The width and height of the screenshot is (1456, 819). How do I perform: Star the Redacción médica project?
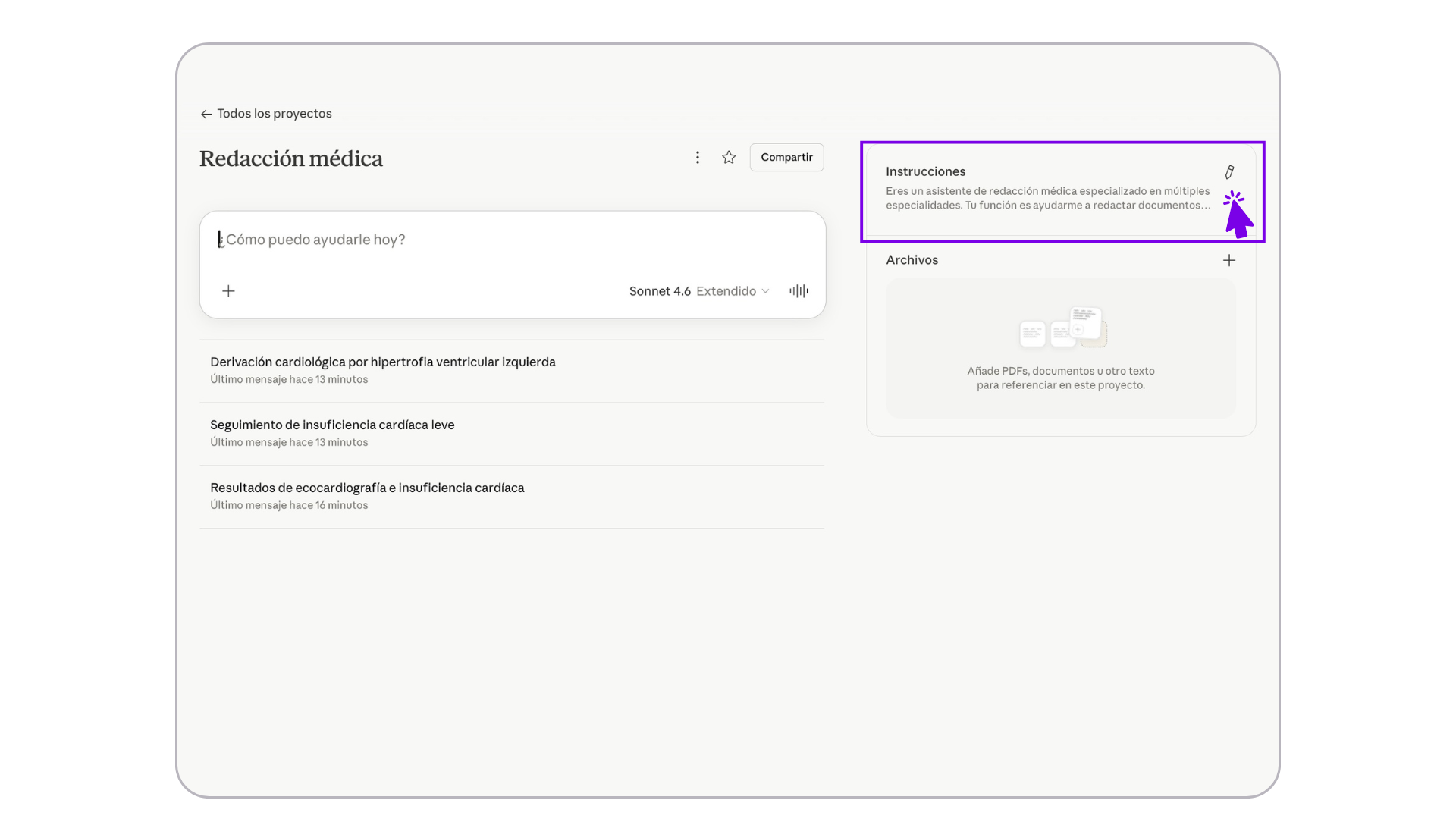pyautogui.click(x=729, y=157)
